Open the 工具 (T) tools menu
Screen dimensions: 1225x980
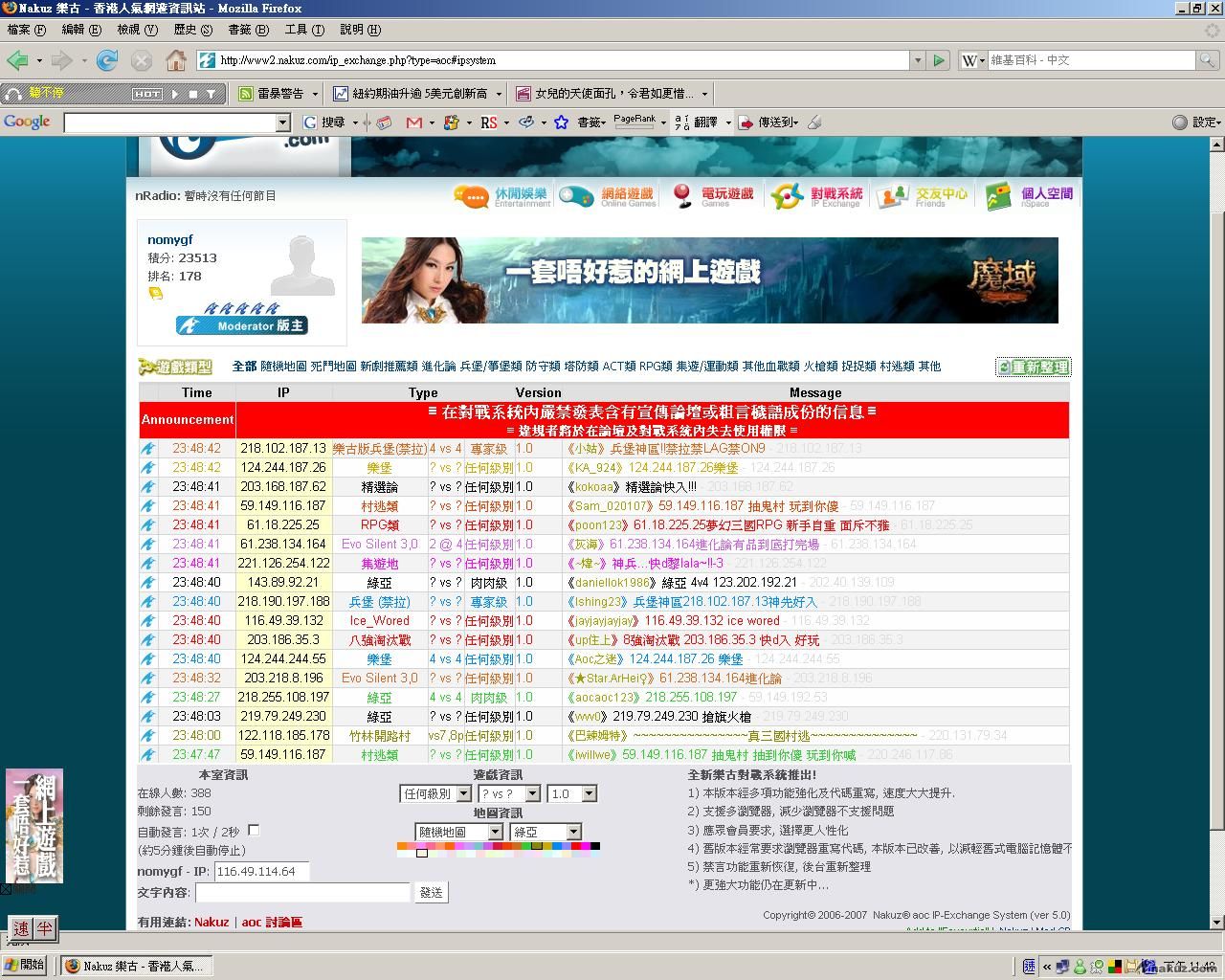pyautogui.click(x=303, y=30)
